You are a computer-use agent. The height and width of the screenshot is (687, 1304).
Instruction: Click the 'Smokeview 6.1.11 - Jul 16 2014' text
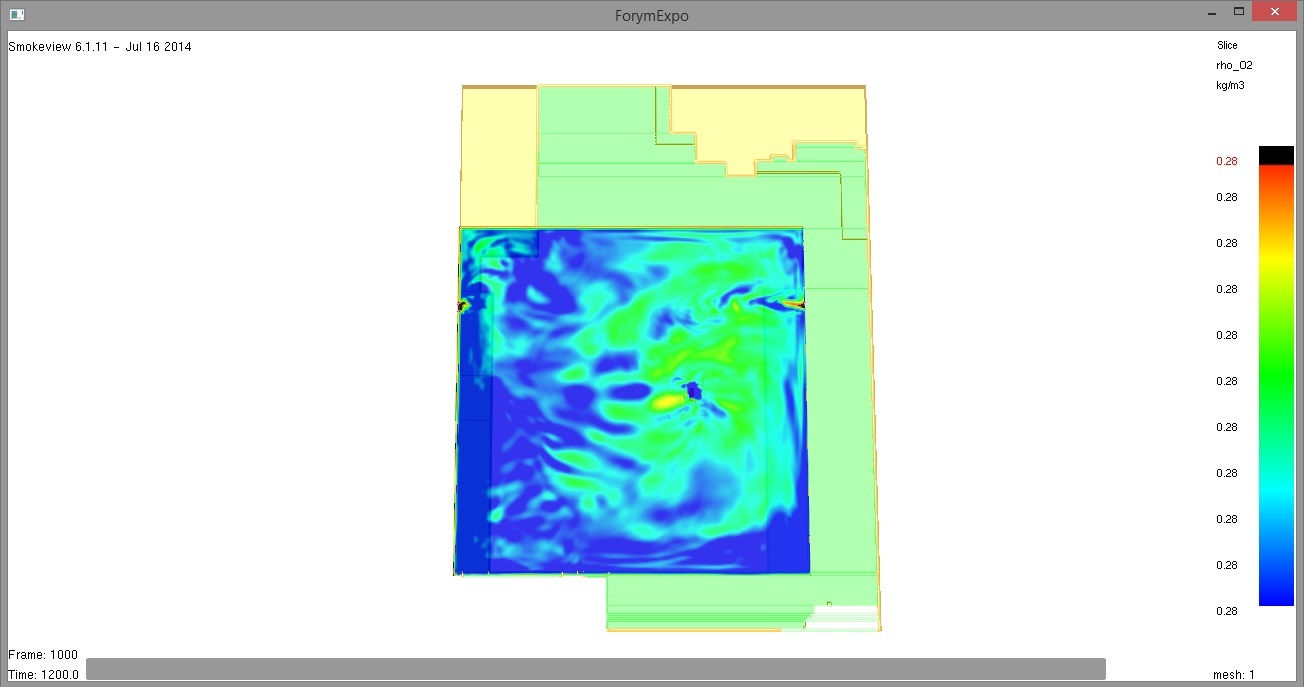click(x=100, y=47)
